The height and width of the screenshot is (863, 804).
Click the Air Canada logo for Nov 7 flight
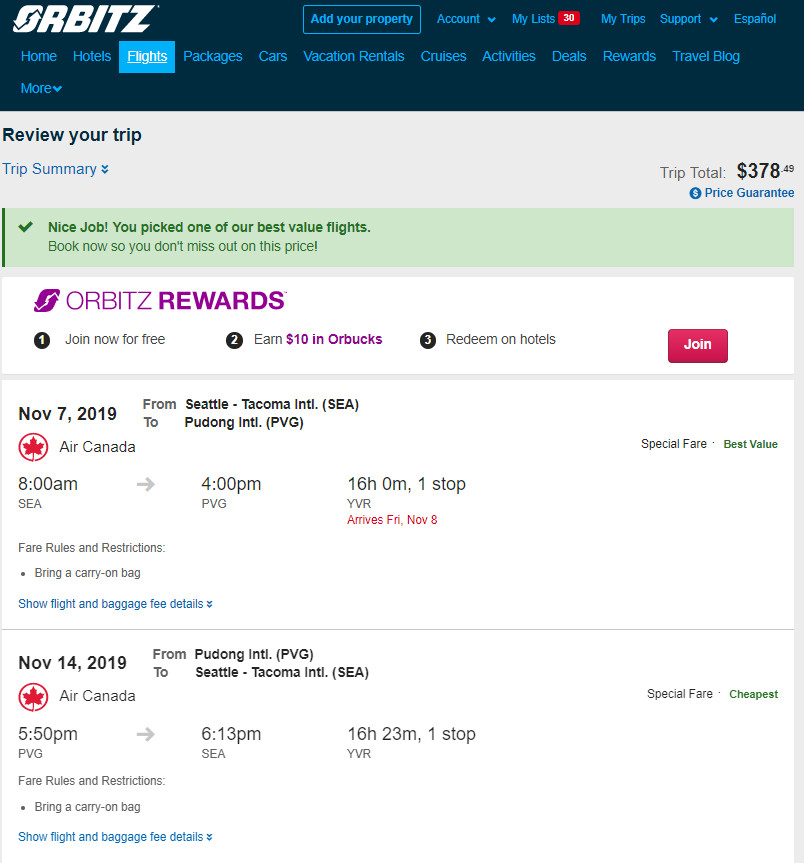click(x=33, y=447)
